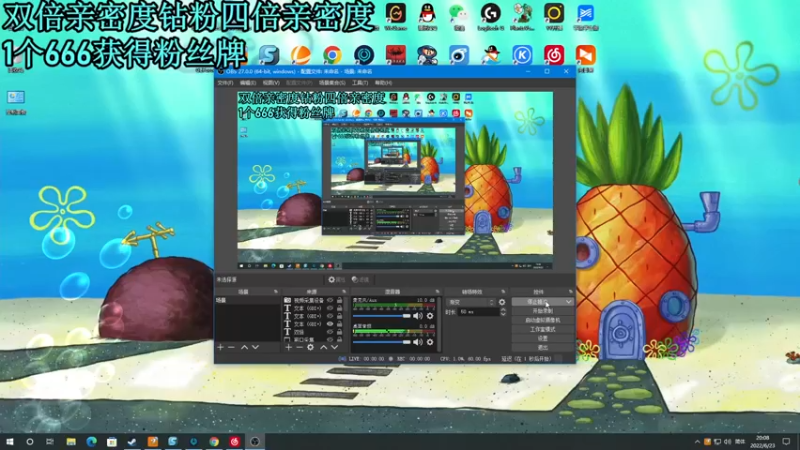
Task: Move the scene down with the arrow icon
Action: [255, 347]
